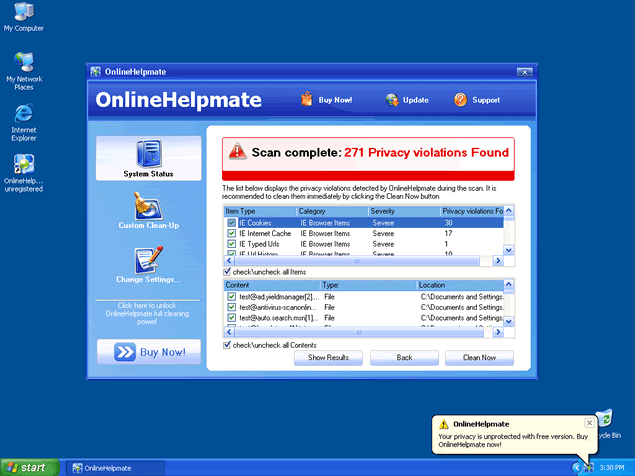
Task: Toggle check\uncheck all Contents checkbox
Action: point(227,345)
